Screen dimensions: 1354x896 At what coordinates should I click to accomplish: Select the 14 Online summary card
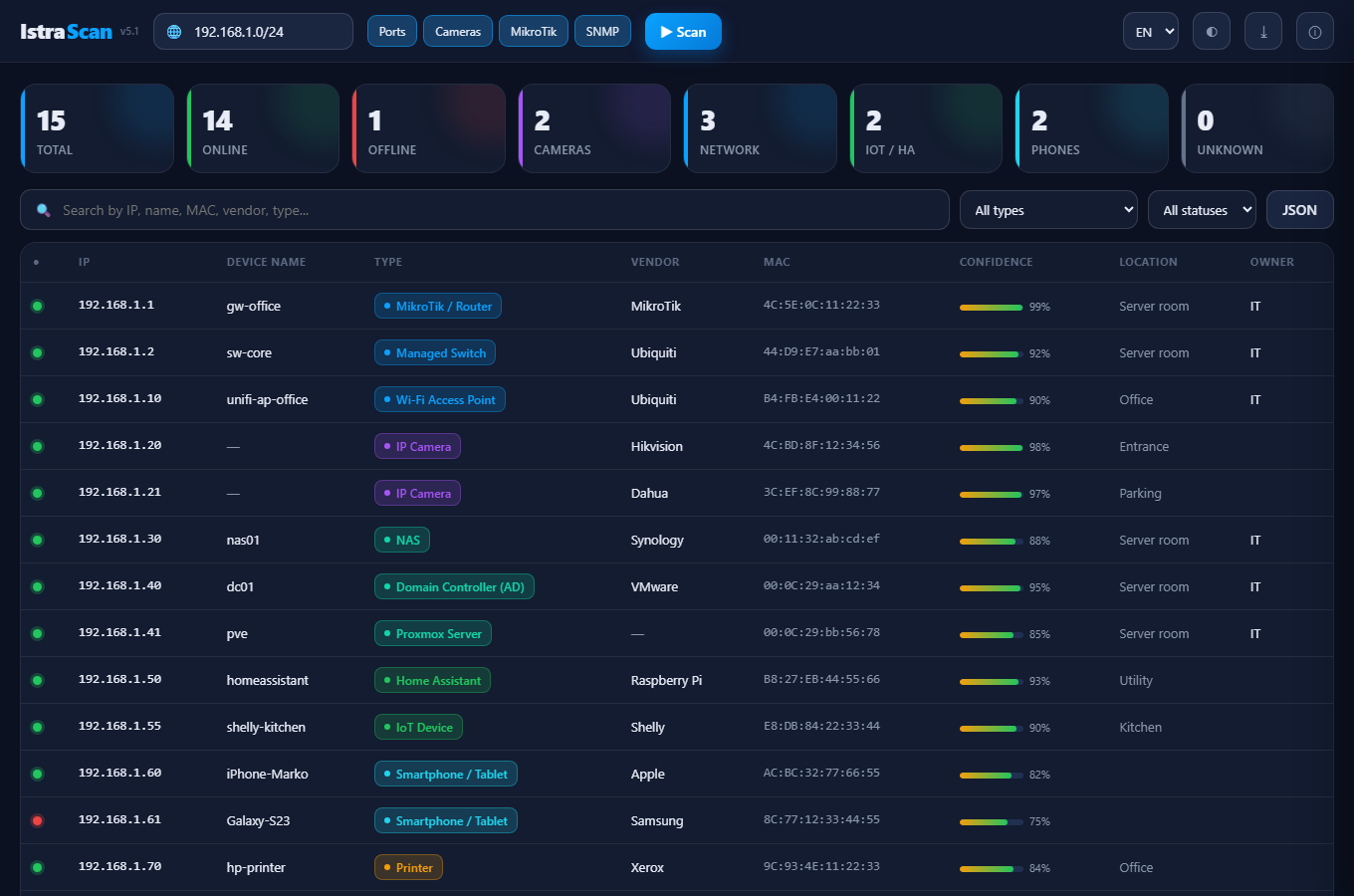pyautogui.click(x=263, y=128)
